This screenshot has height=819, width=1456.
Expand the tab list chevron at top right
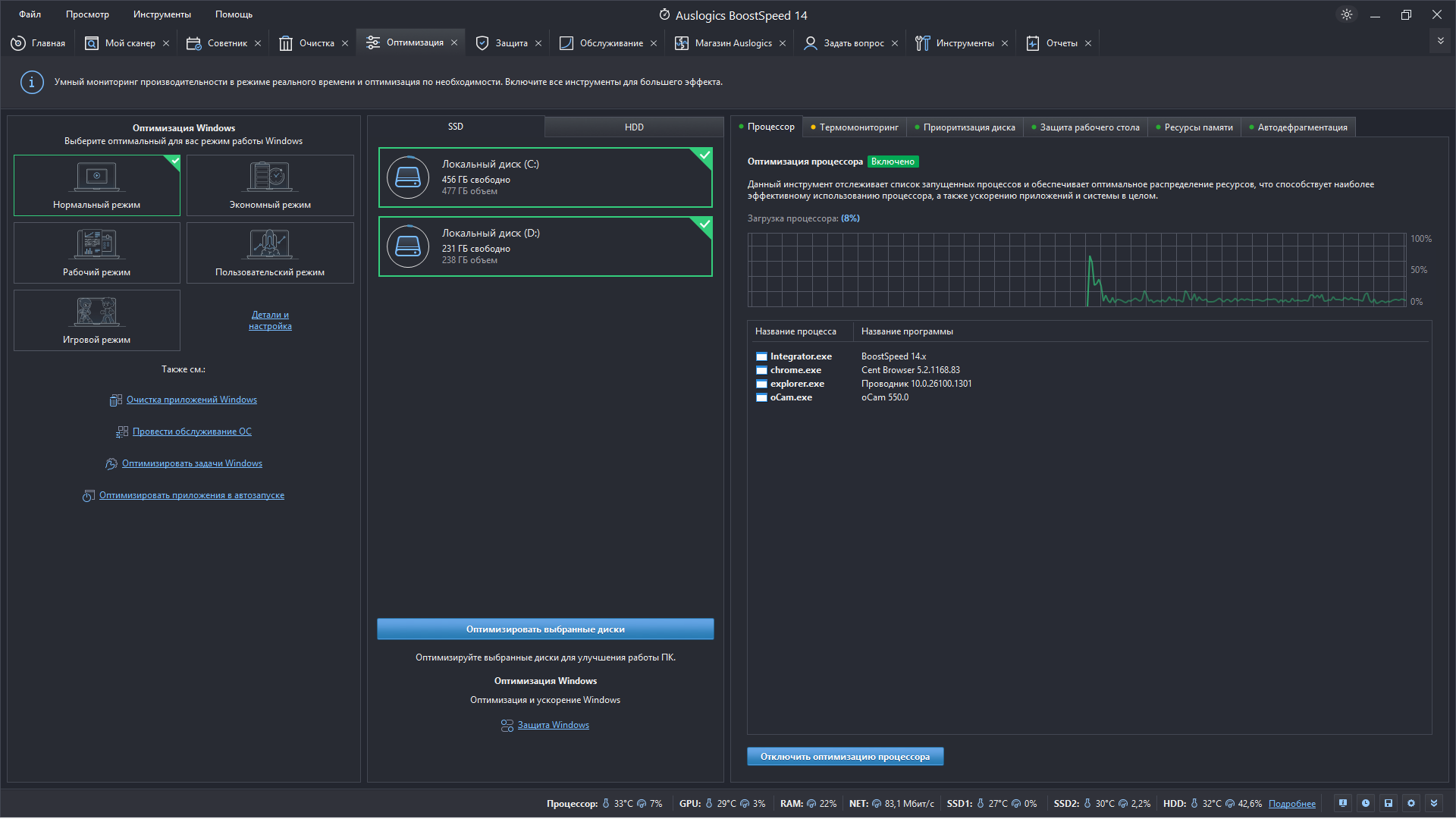coord(1440,41)
